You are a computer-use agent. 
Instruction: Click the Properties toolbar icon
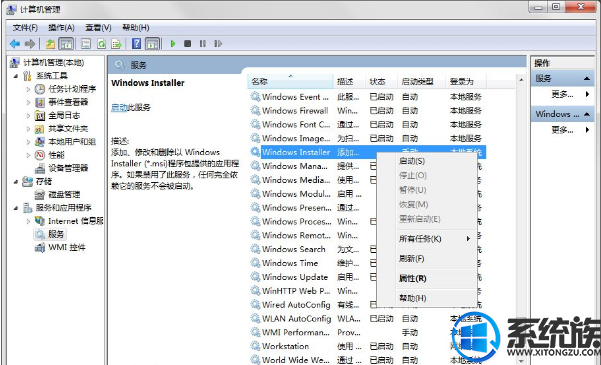(x=86, y=44)
